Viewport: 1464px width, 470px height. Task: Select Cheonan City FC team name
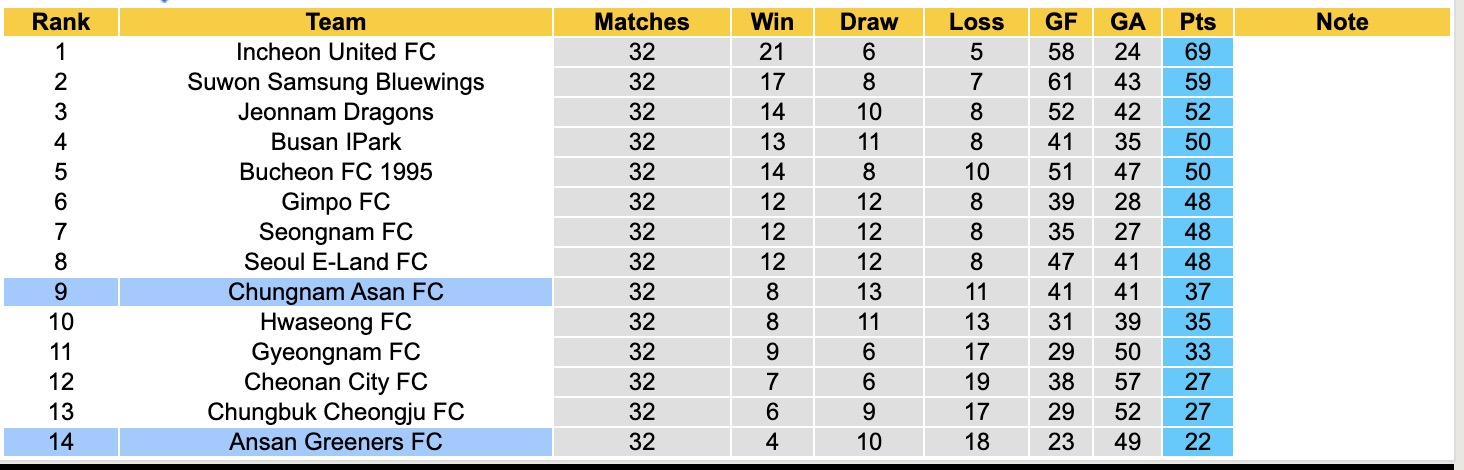pos(336,382)
